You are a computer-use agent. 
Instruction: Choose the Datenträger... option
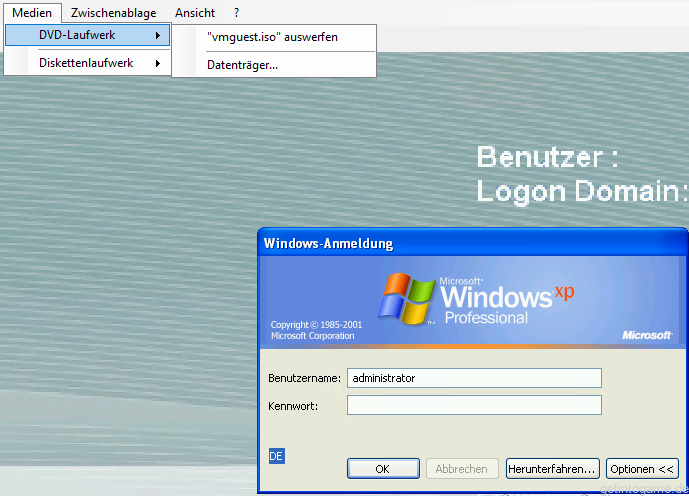243,65
